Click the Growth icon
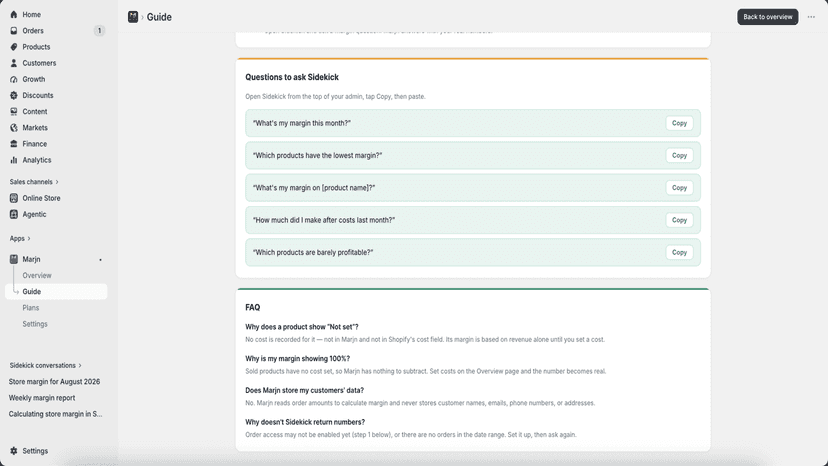 14,79
